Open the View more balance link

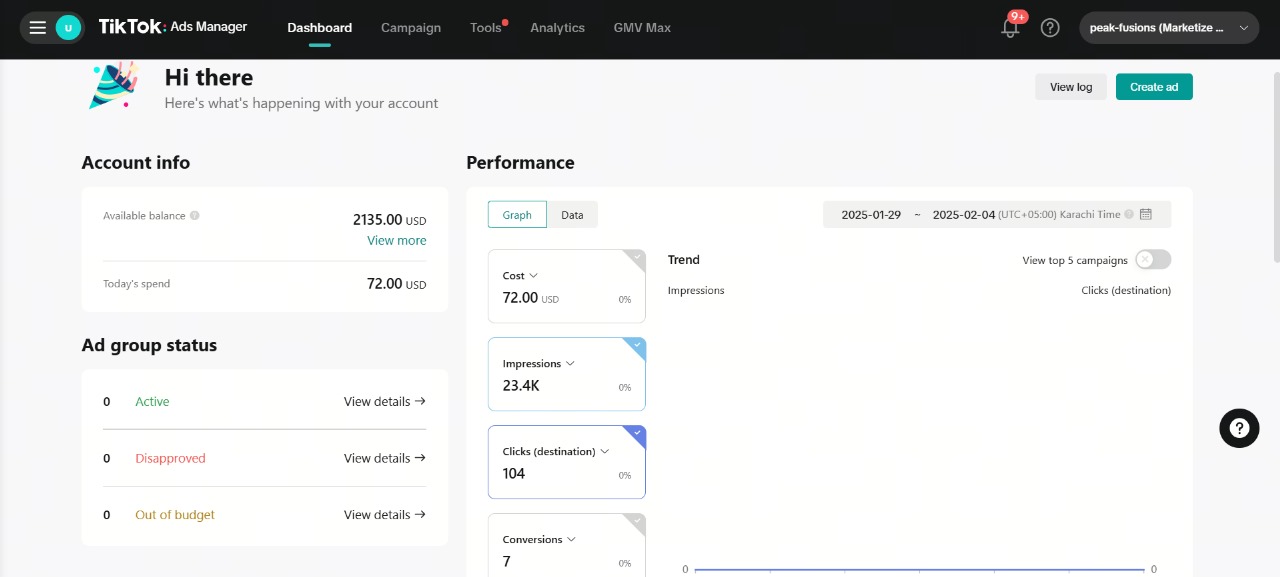point(397,240)
